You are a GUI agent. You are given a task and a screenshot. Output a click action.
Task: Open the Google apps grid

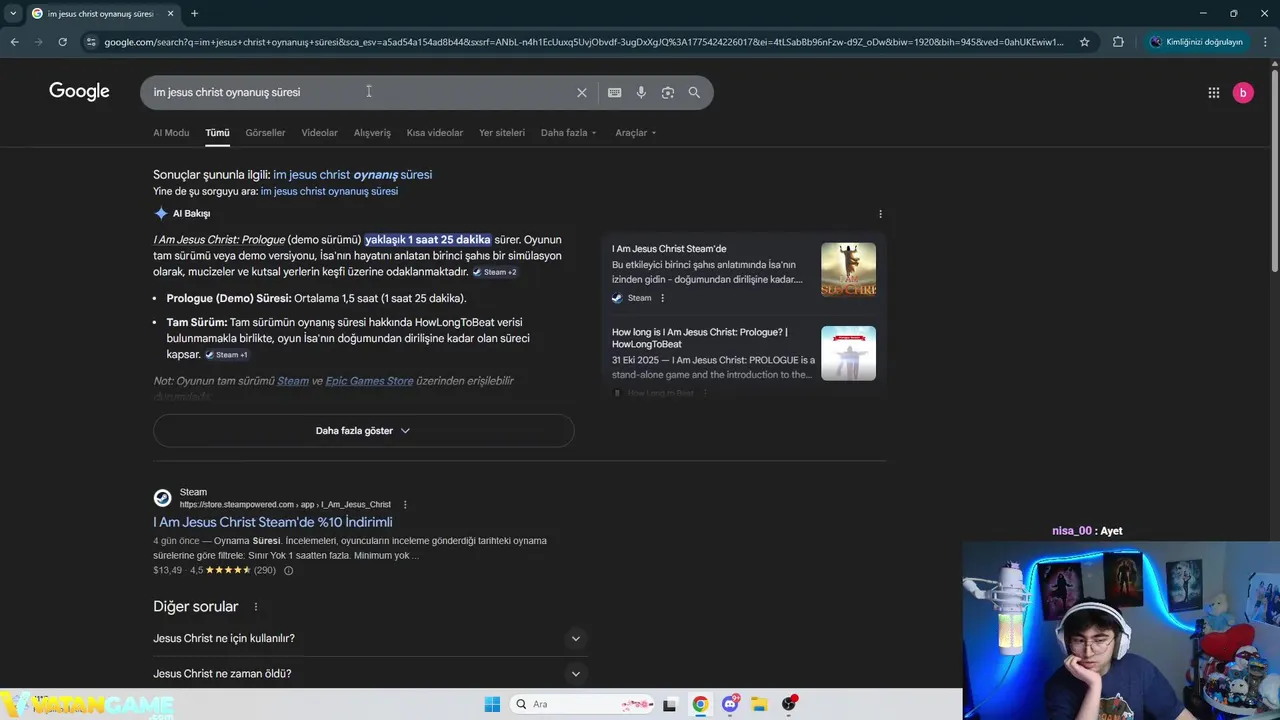click(x=1213, y=92)
